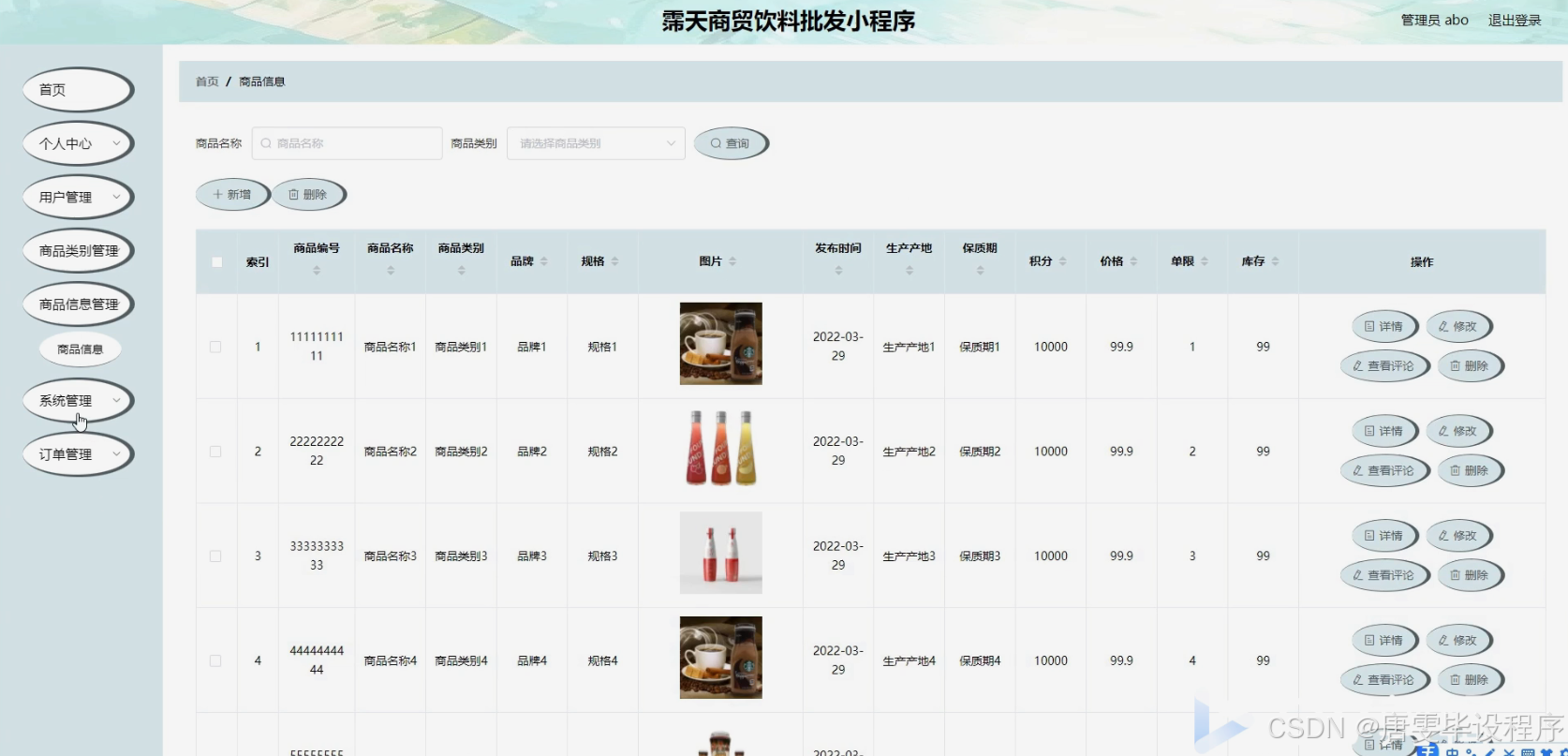The height and width of the screenshot is (756, 1568).
Task: Check the checkbox for row 2
Action: pos(215,452)
